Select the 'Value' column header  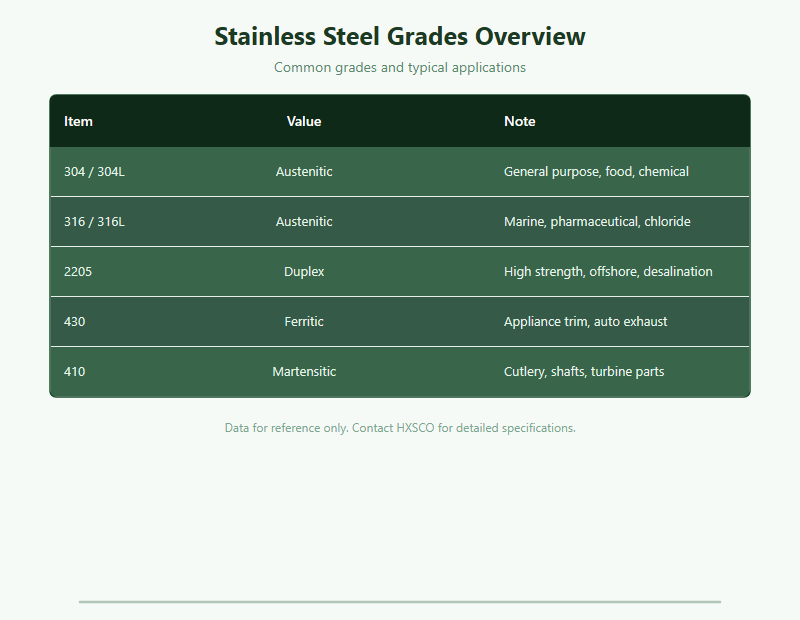point(304,121)
